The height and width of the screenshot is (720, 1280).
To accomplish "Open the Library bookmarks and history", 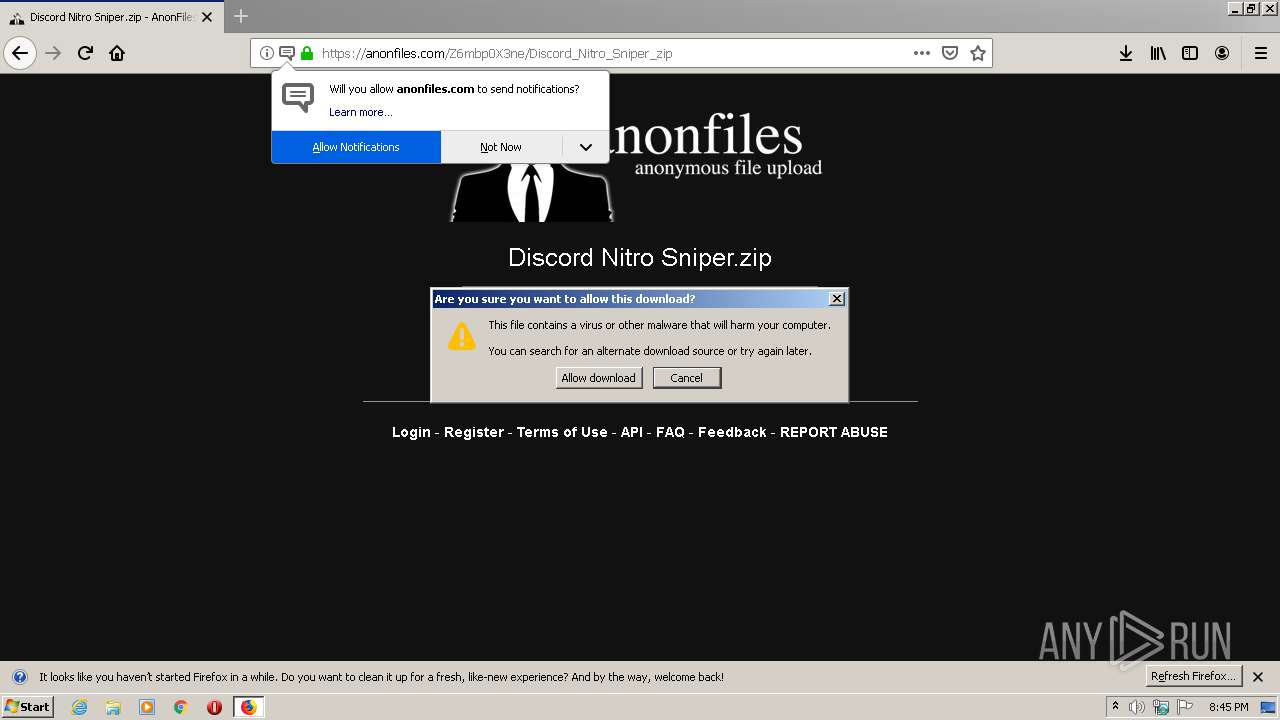I will pyautogui.click(x=1158, y=53).
